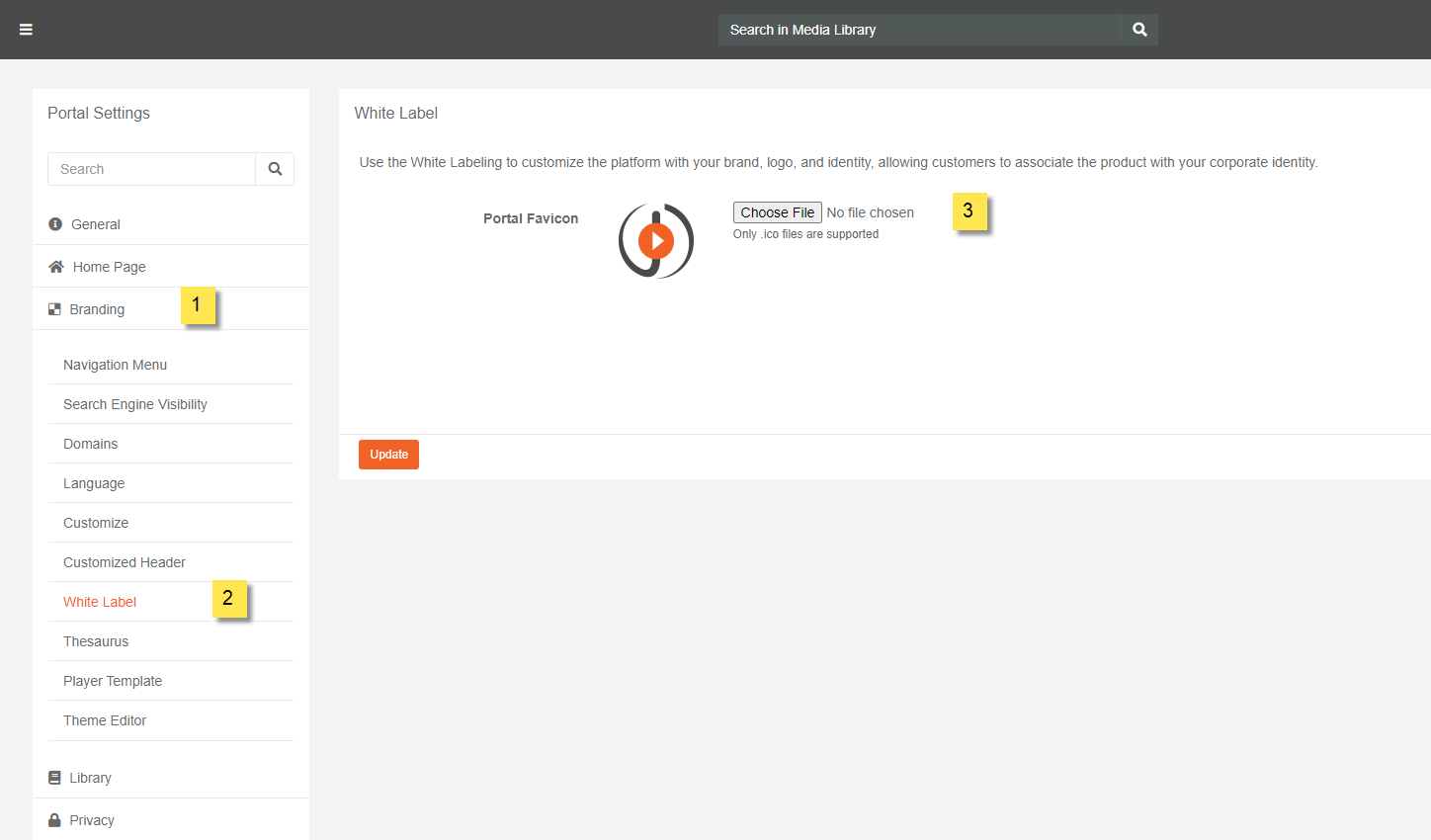This screenshot has height=840, width=1431.
Task: Click the home icon beside Home Page
Action: tap(54, 266)
